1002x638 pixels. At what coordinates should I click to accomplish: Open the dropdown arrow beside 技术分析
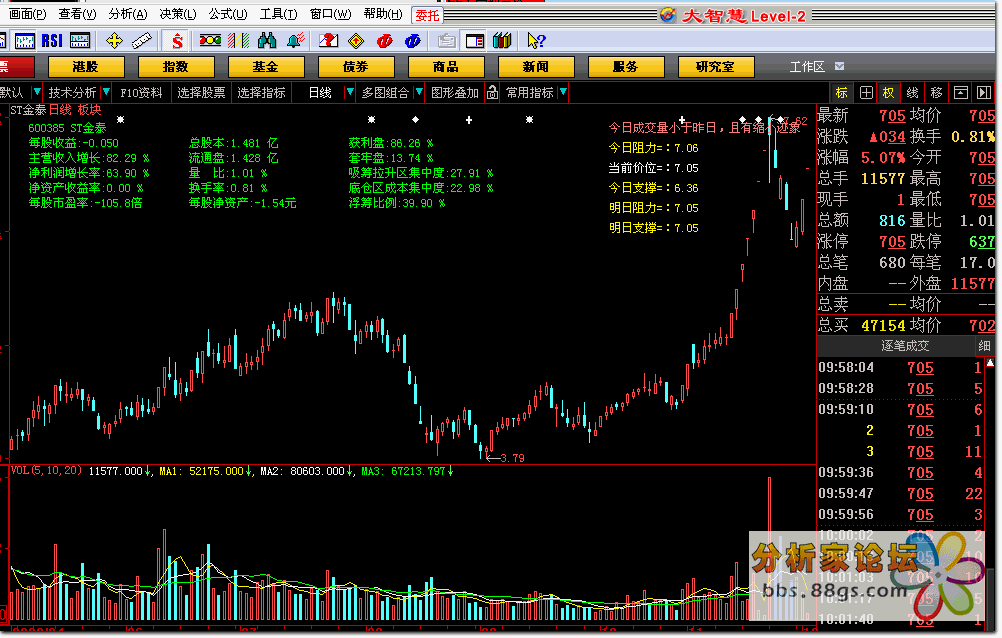coord(106,93)
